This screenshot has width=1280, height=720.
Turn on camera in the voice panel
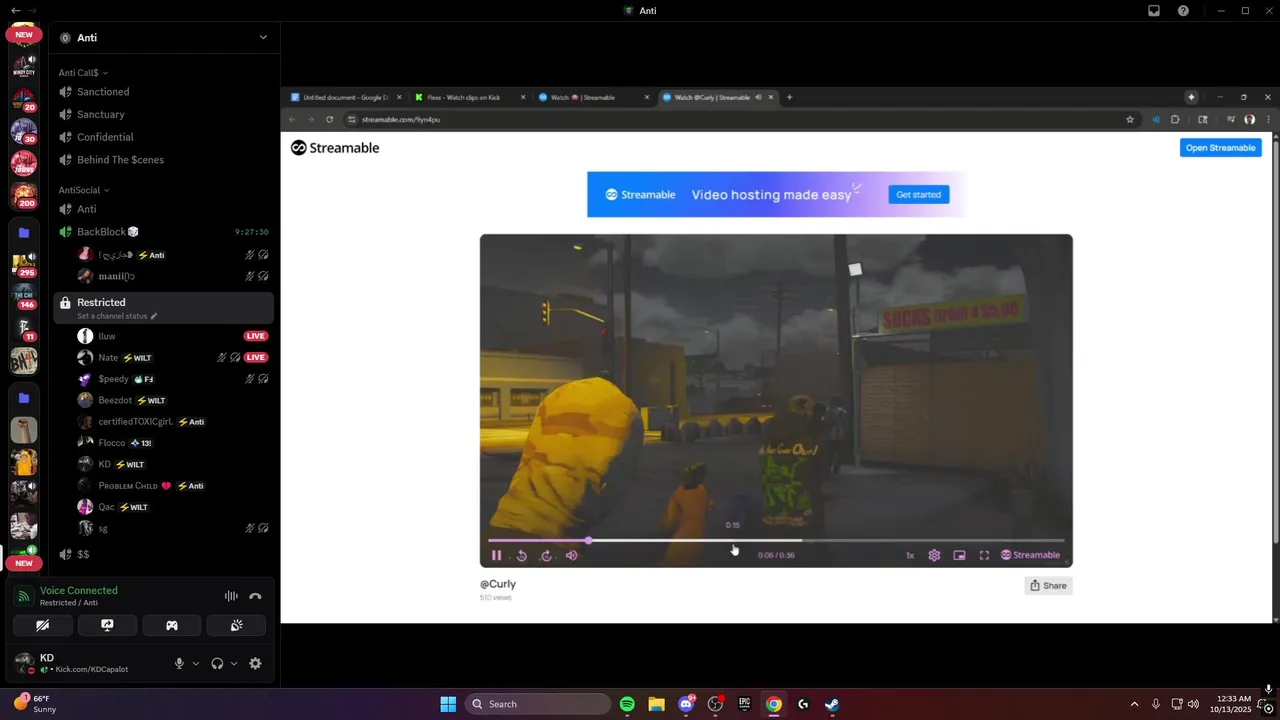tap(42, 625)
